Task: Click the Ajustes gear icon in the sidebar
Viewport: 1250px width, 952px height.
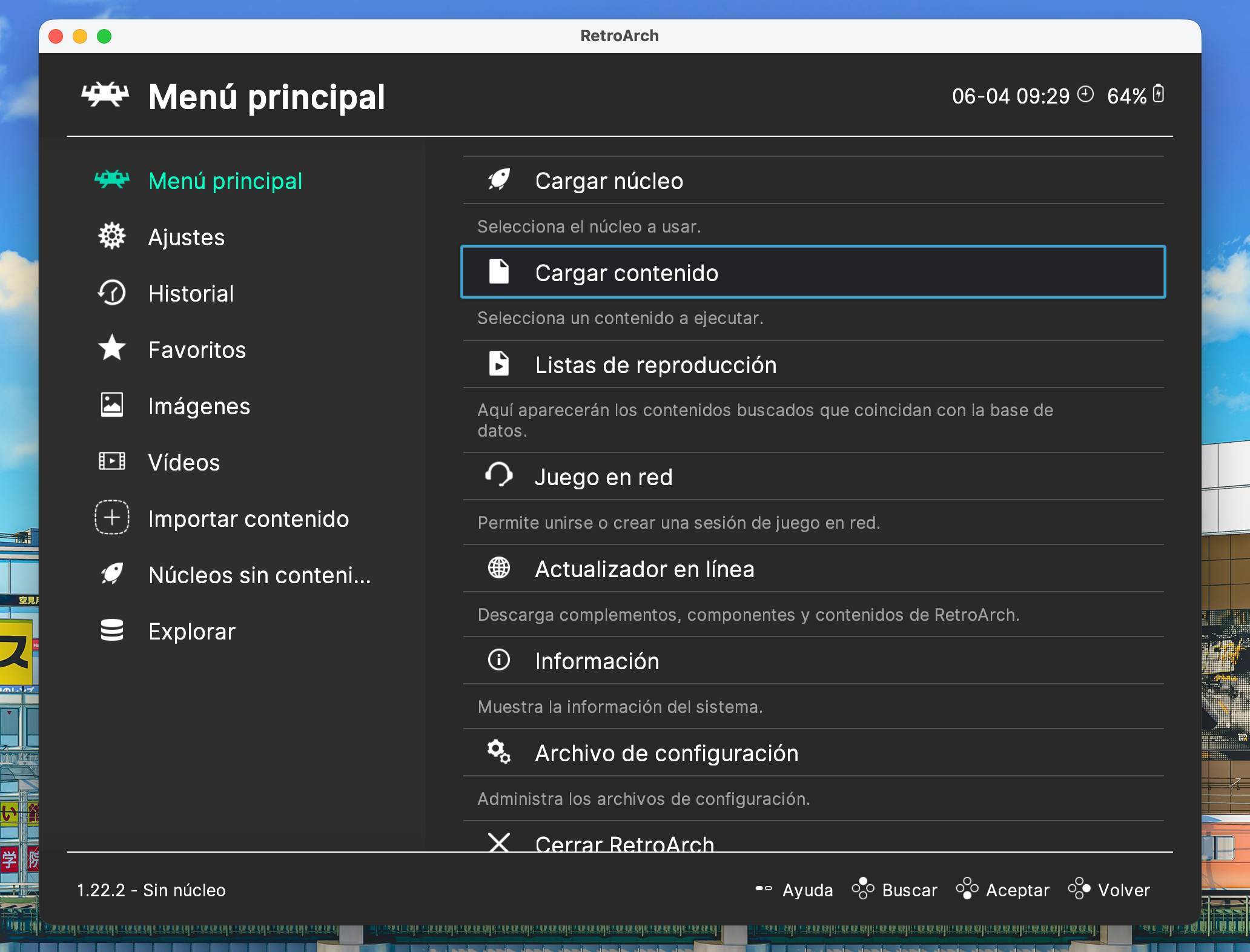Action: click(x=112, y=237)
